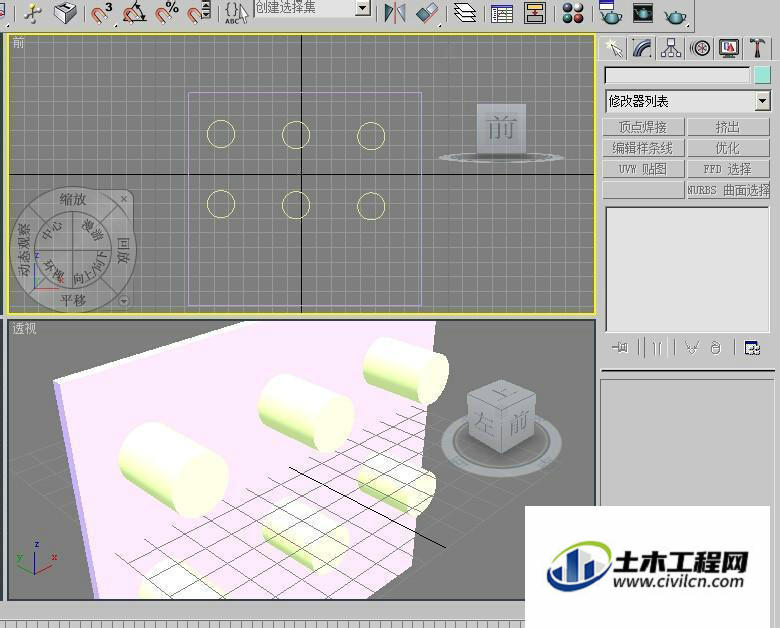The image size is (780, 628).
Task: Open the Rendered Frame Window icon
Action: [x=643, y=13]
